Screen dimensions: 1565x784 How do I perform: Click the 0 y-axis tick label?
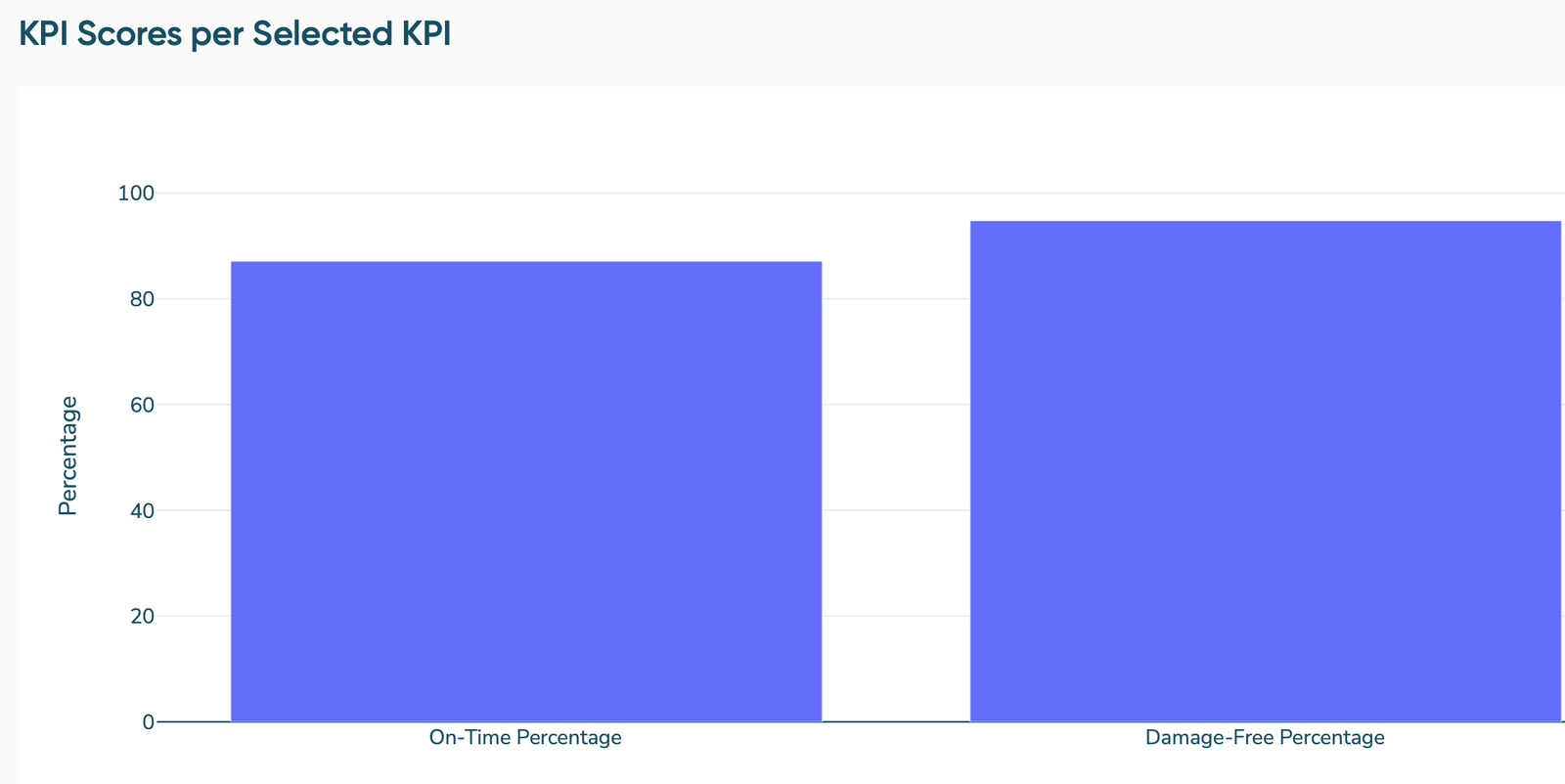148,721
